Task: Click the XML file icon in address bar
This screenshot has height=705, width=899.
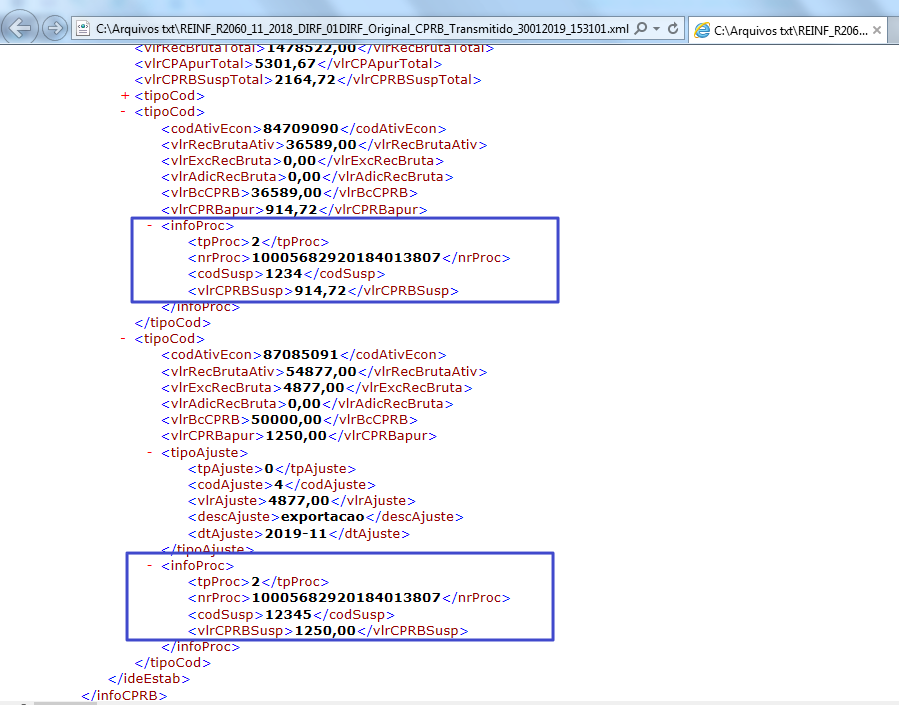Action: (x=85, y=28)
